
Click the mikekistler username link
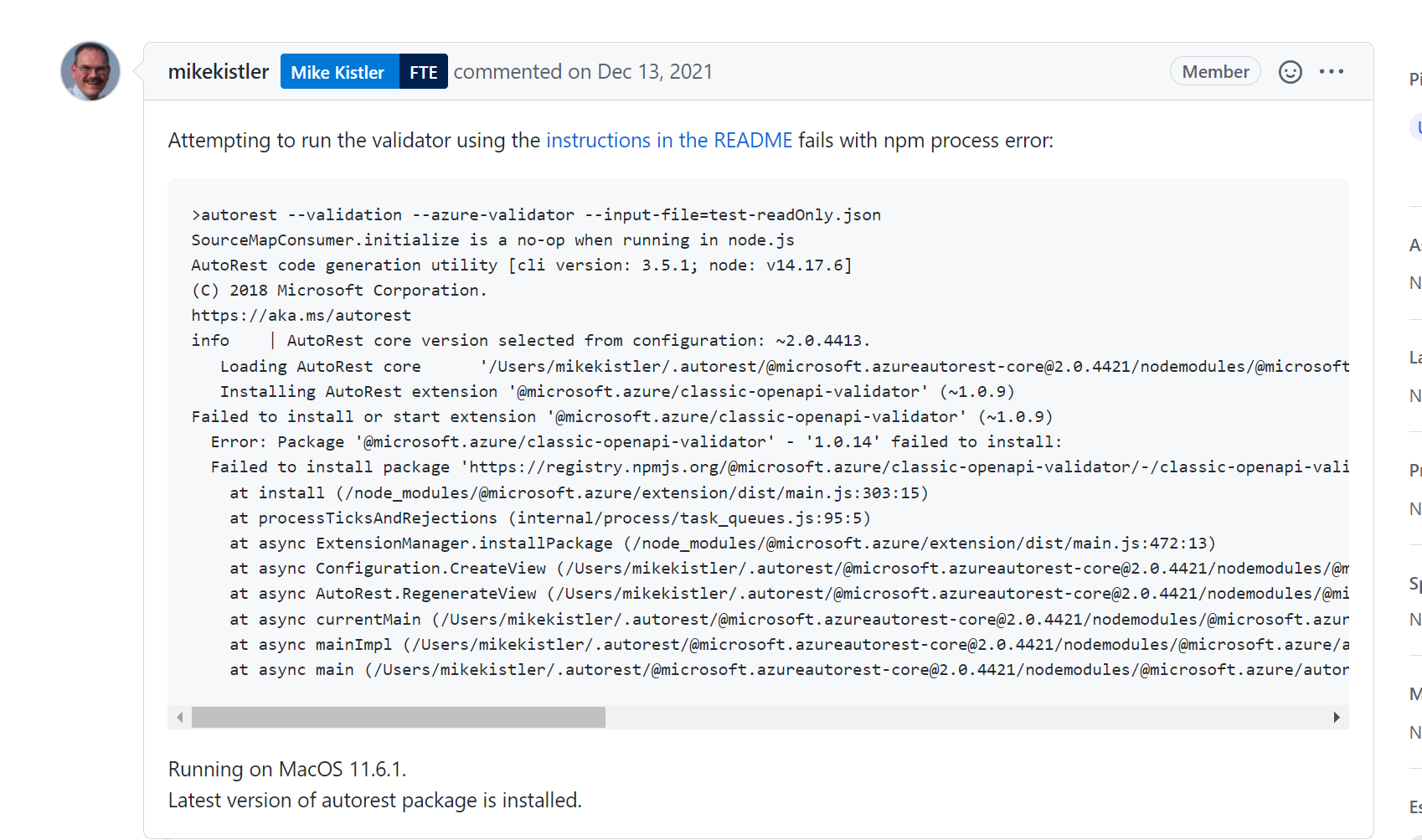pos(219,71)
